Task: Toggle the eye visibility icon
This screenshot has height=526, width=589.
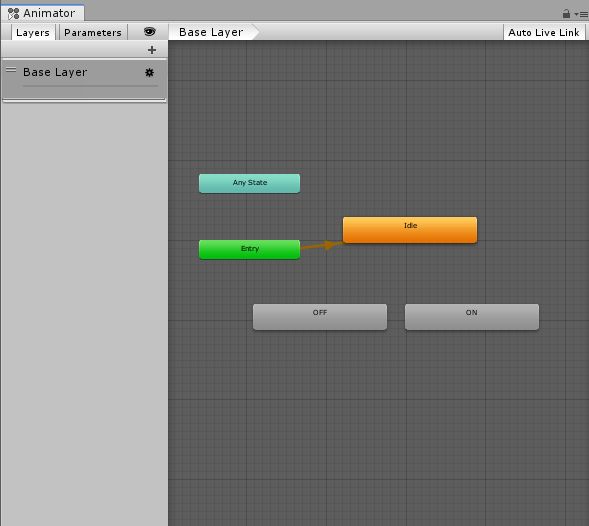Action: (x=150, y=32)
